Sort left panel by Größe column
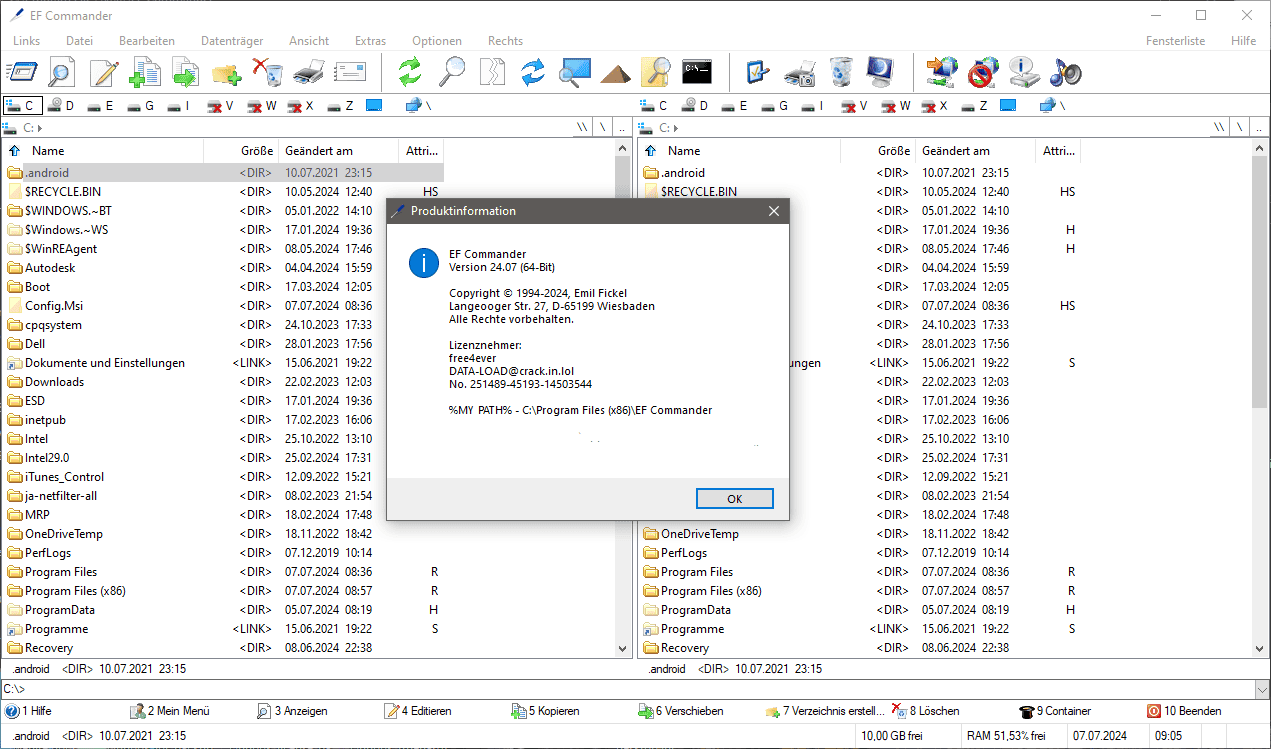The width and height of the screenshot is (1271, 749). coord(241,151)
